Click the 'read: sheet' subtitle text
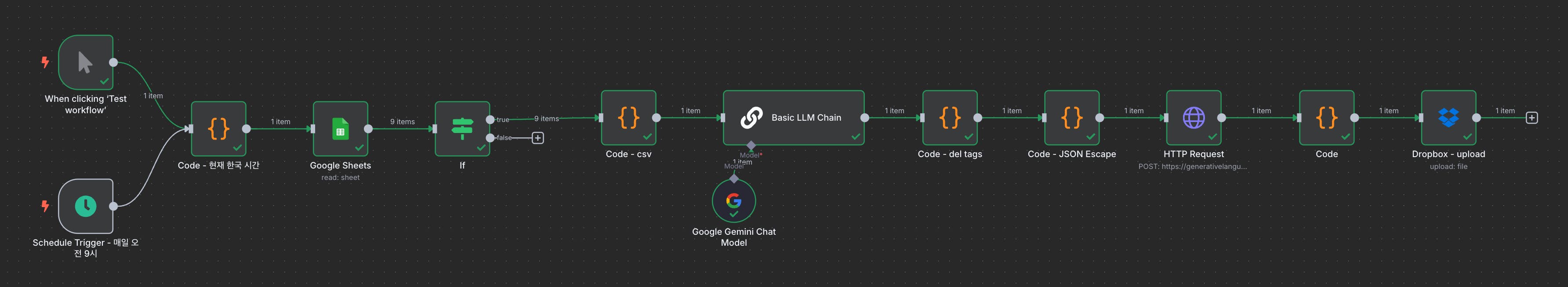This screenshot has height=287, width=1568. [340, 178]
